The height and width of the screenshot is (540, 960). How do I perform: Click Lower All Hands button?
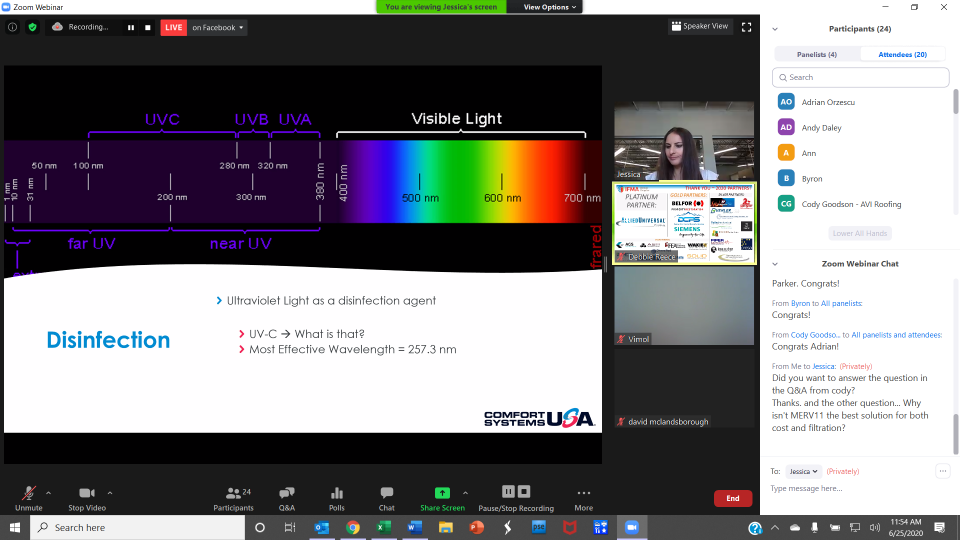point(860,233)
